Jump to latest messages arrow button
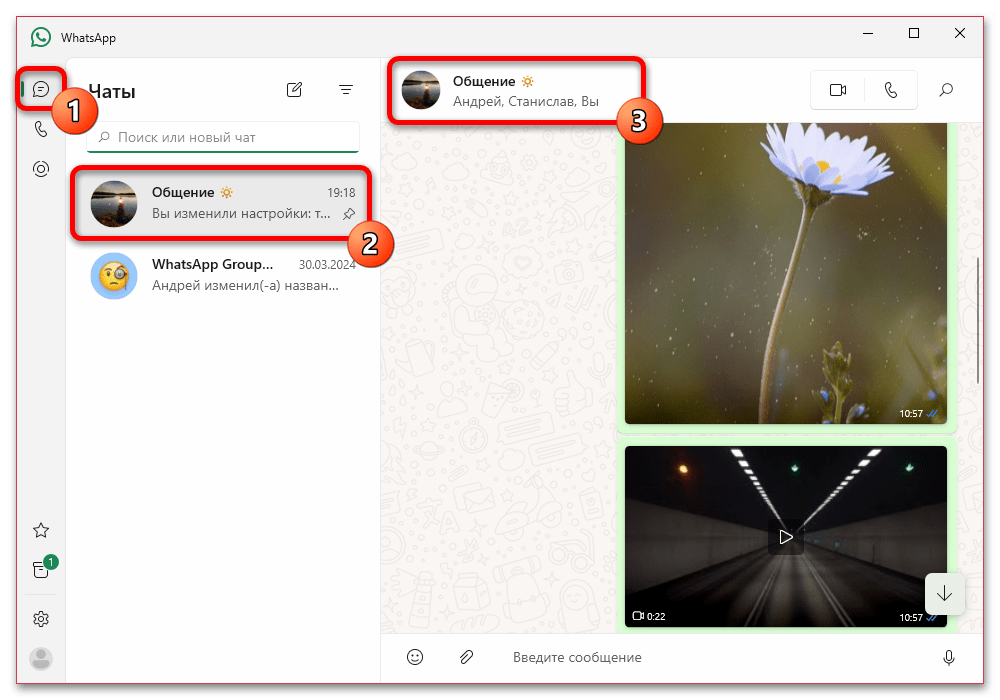The width and height of the screenshot is (1000, 700). click(945, 594)
